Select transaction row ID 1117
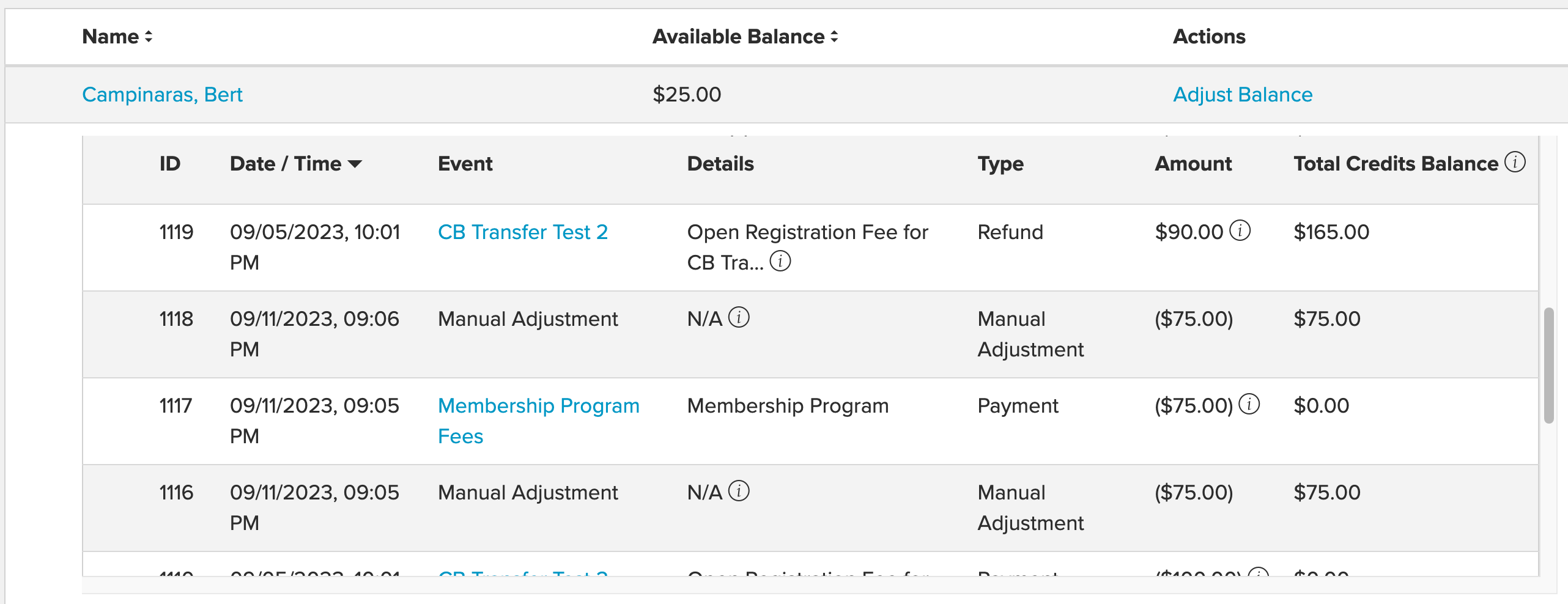 810,421
